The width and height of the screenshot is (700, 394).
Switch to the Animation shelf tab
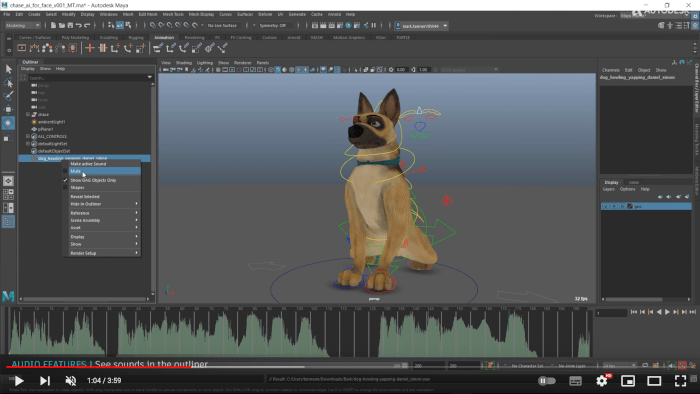pyautogui.click(x=164, y=37)
